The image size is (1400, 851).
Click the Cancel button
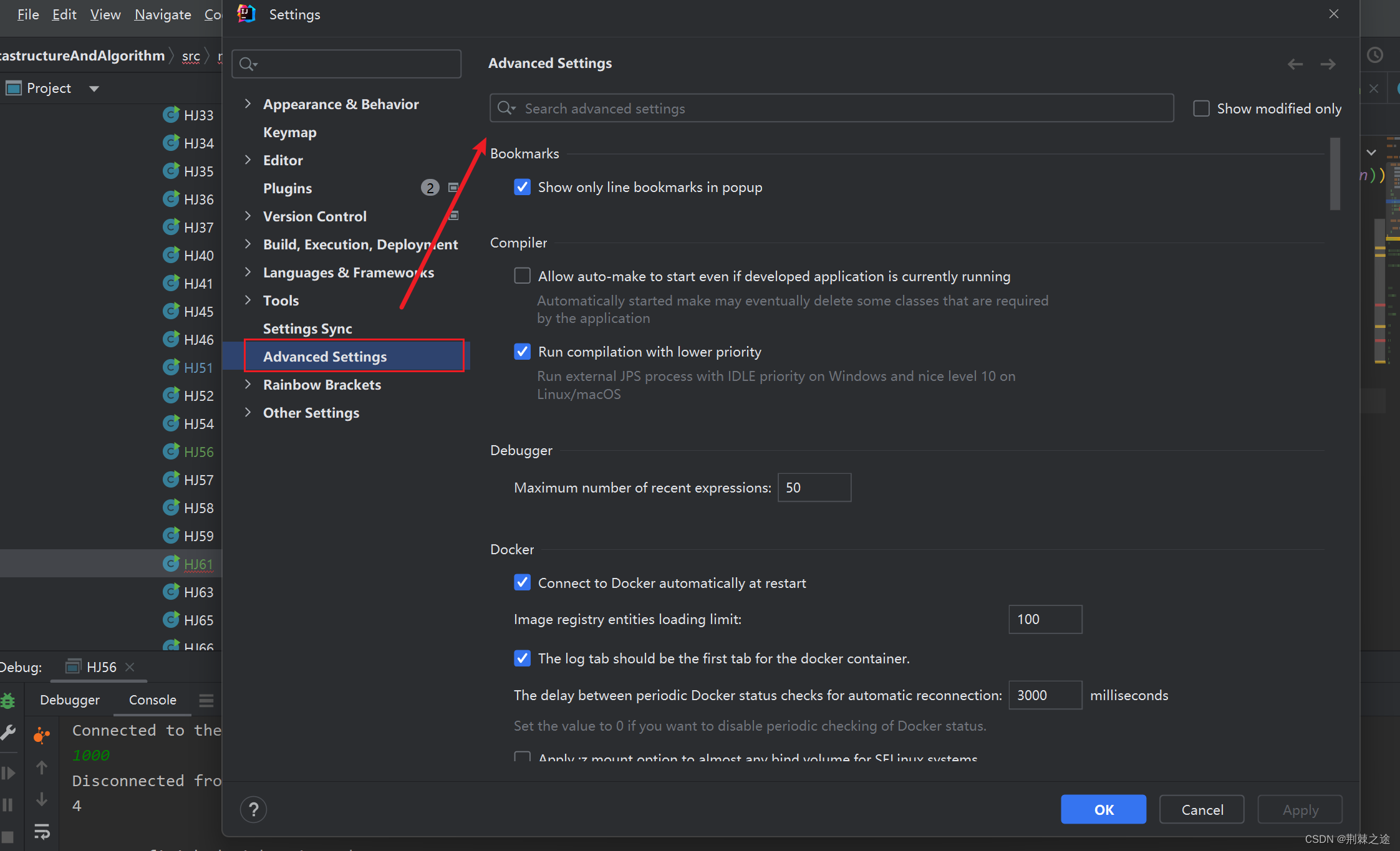[x=1202, y=809]
